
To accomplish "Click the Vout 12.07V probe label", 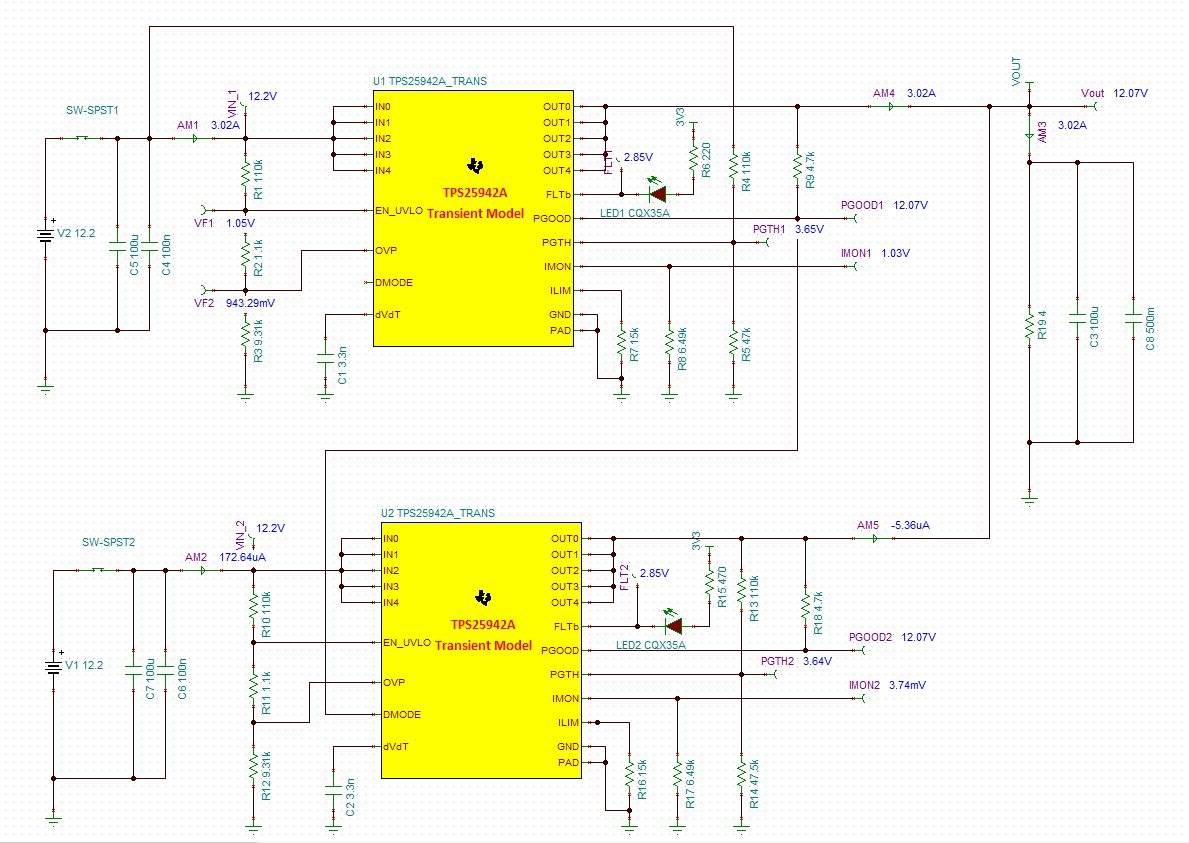I will (1114, 93).
